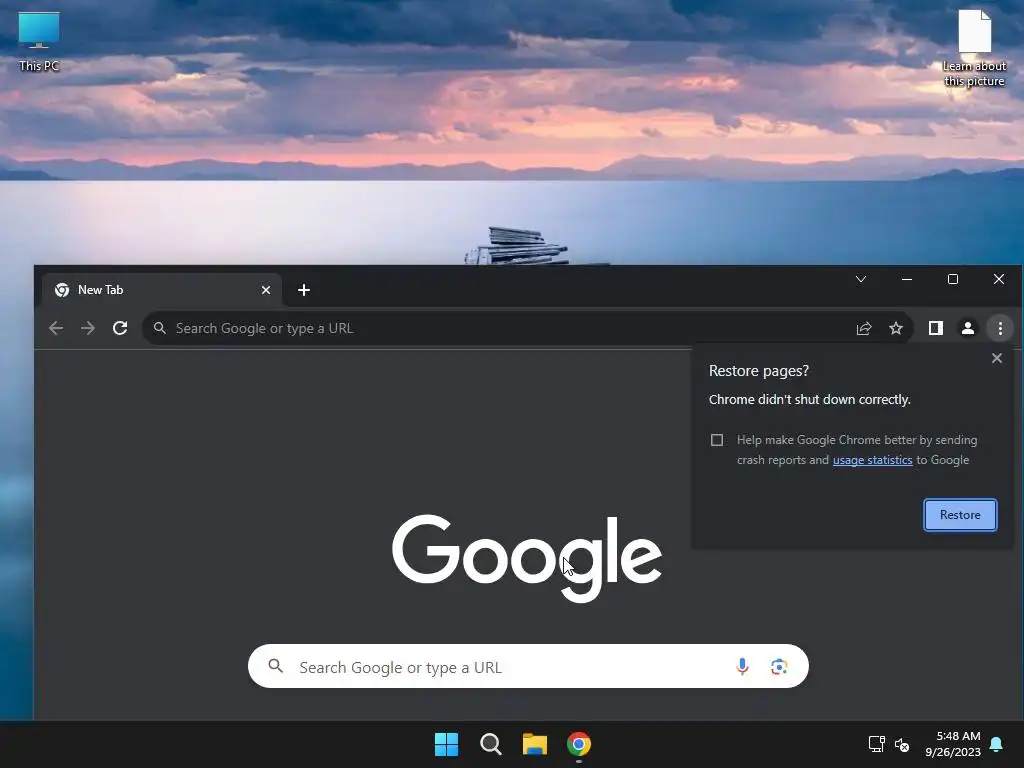Screen dimensions: 1024x768
Task: Select the This PC desktop icon
Action: point(39,41)
